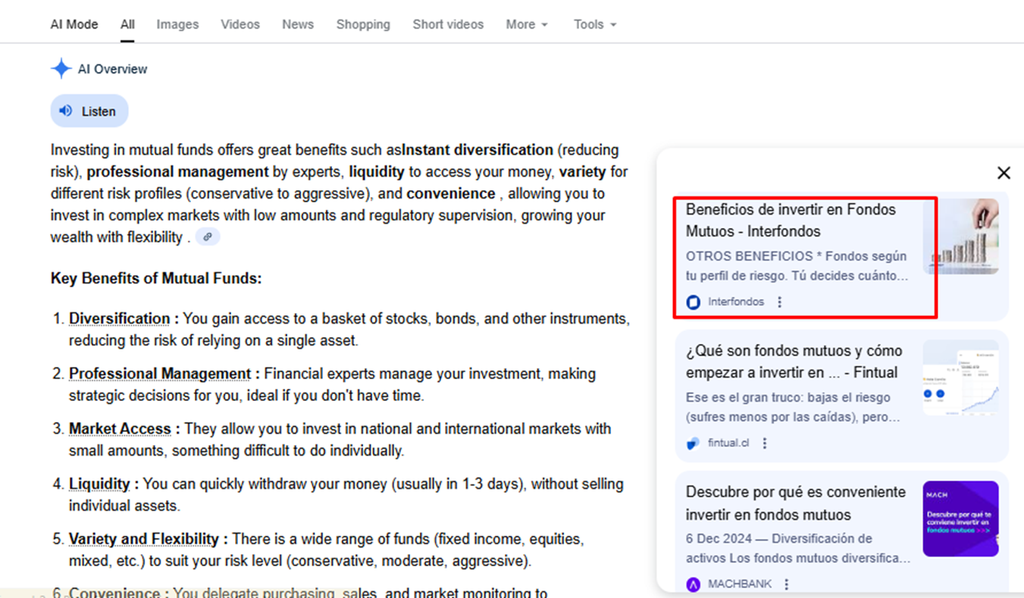Expand the More dropdown
The image size is (1024, 598).
(526, 24)
